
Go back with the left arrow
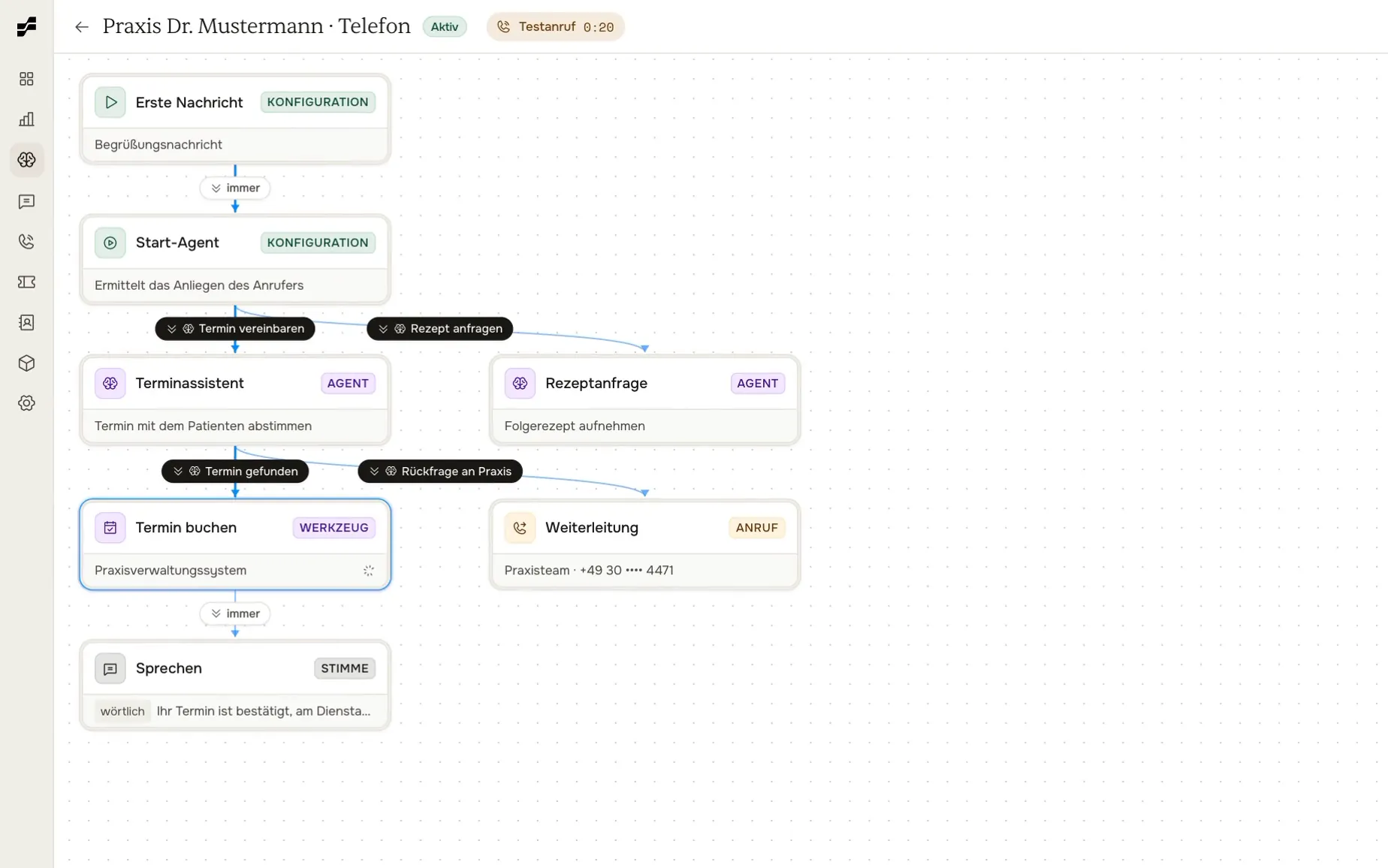81,27
